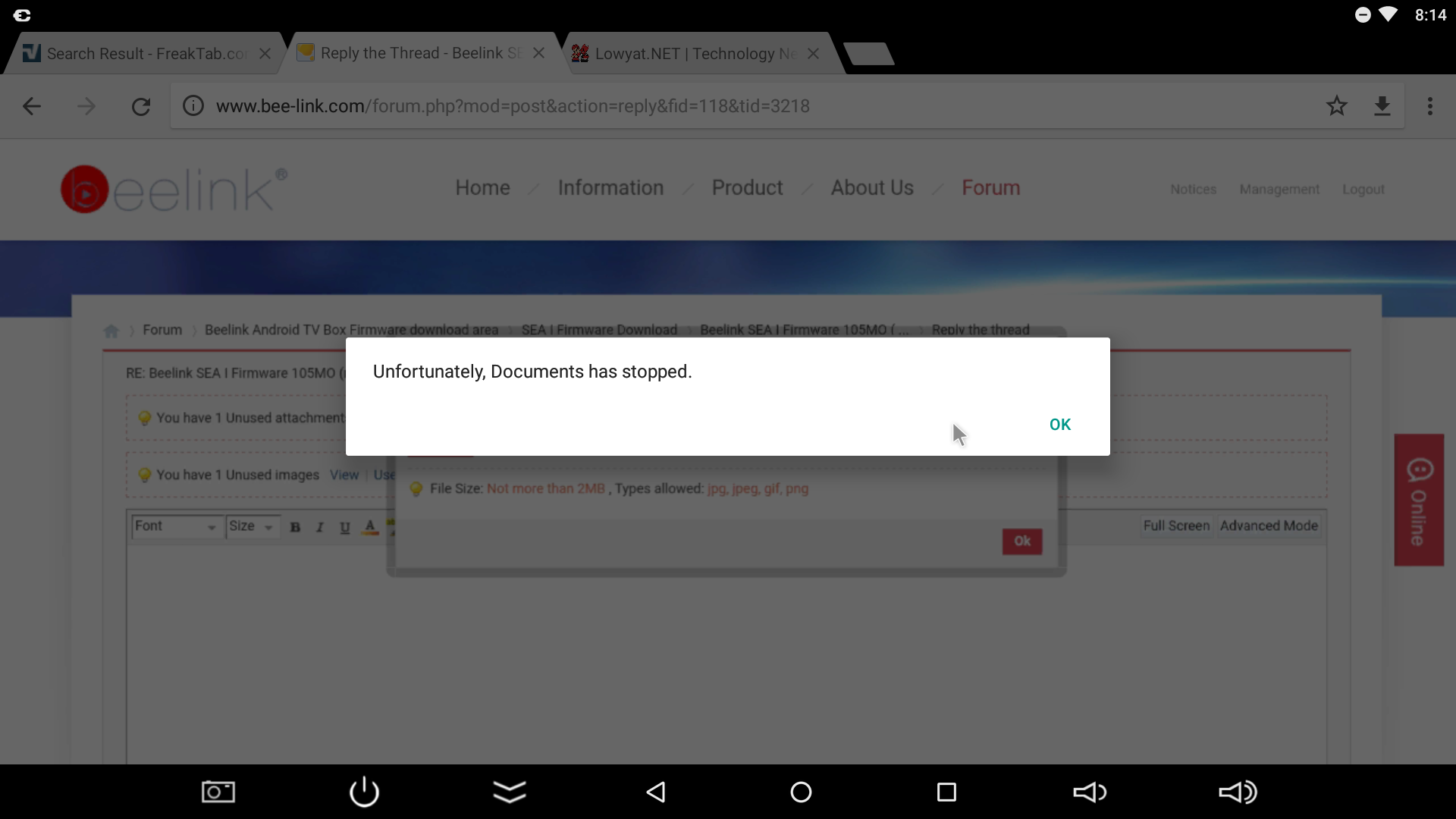
Task: Click the red Ok button in dialog
Action: pyautogui.click(x=1022, y=541)
